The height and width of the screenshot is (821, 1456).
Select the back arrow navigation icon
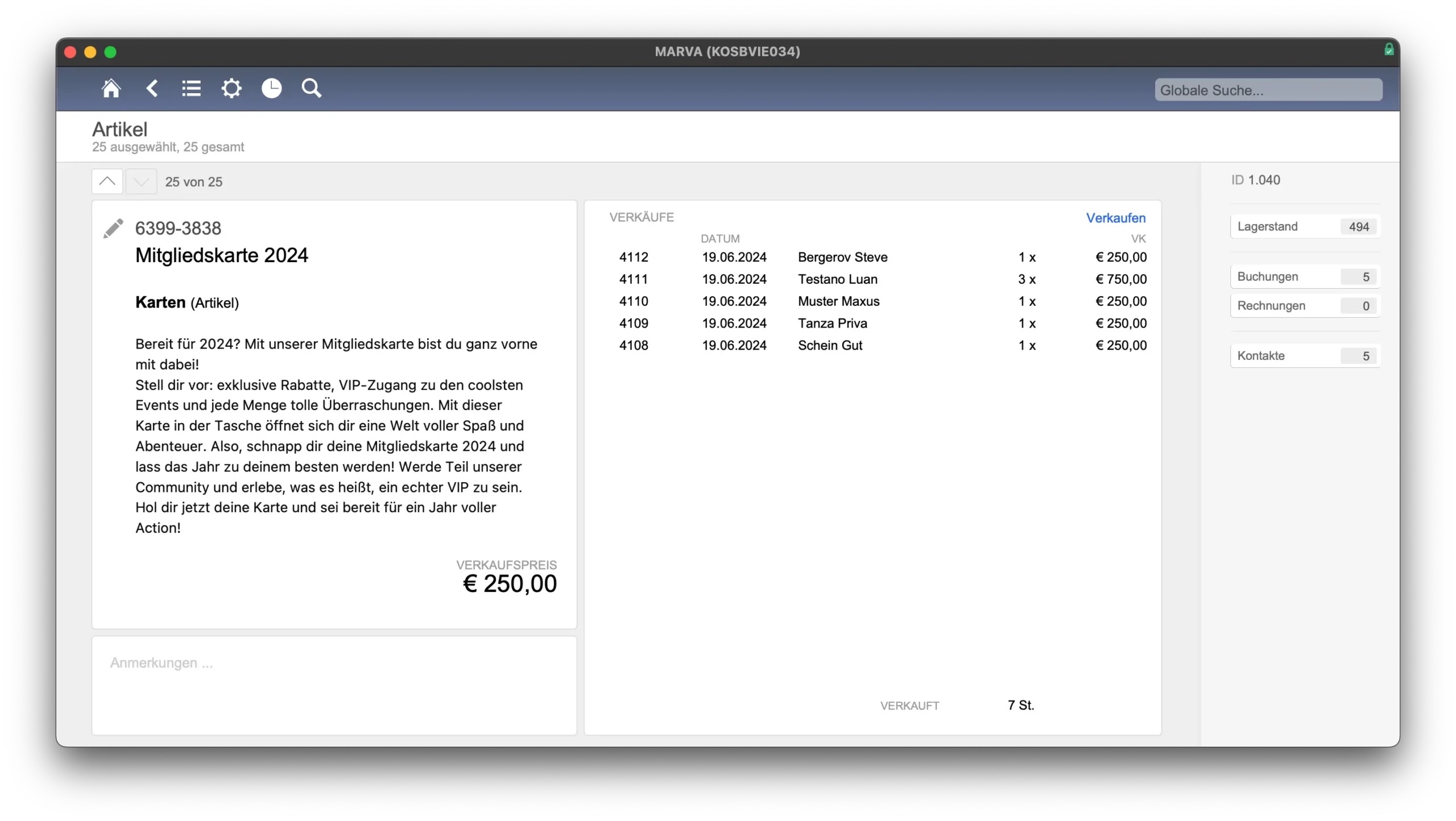tap(152, 88)
